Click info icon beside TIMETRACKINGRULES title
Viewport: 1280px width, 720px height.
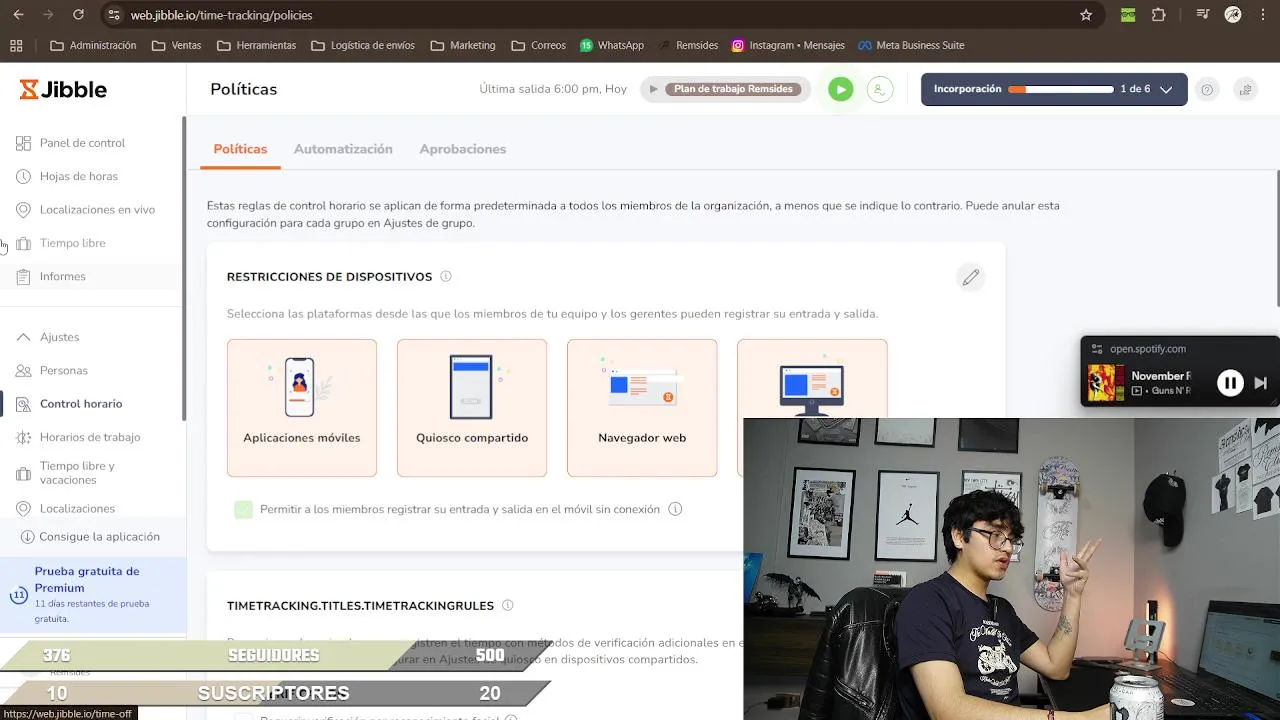[x=508, y=606]
